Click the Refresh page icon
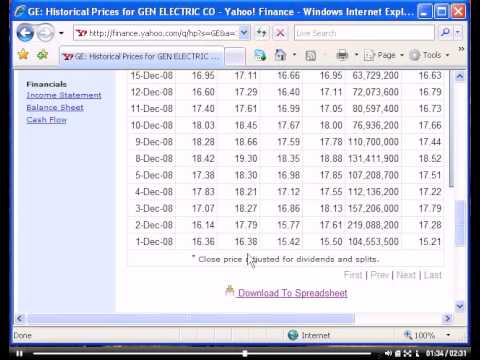Image resolution: width=480 pixels, height=360 pixels. (x=262, y=33)
